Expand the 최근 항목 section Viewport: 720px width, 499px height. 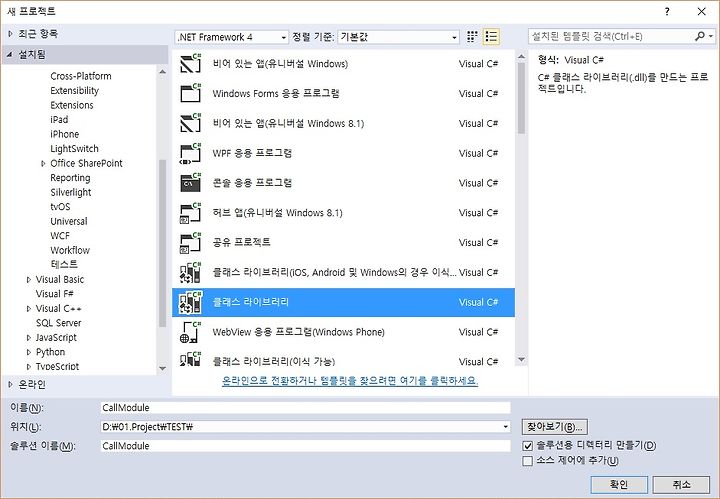11,34
